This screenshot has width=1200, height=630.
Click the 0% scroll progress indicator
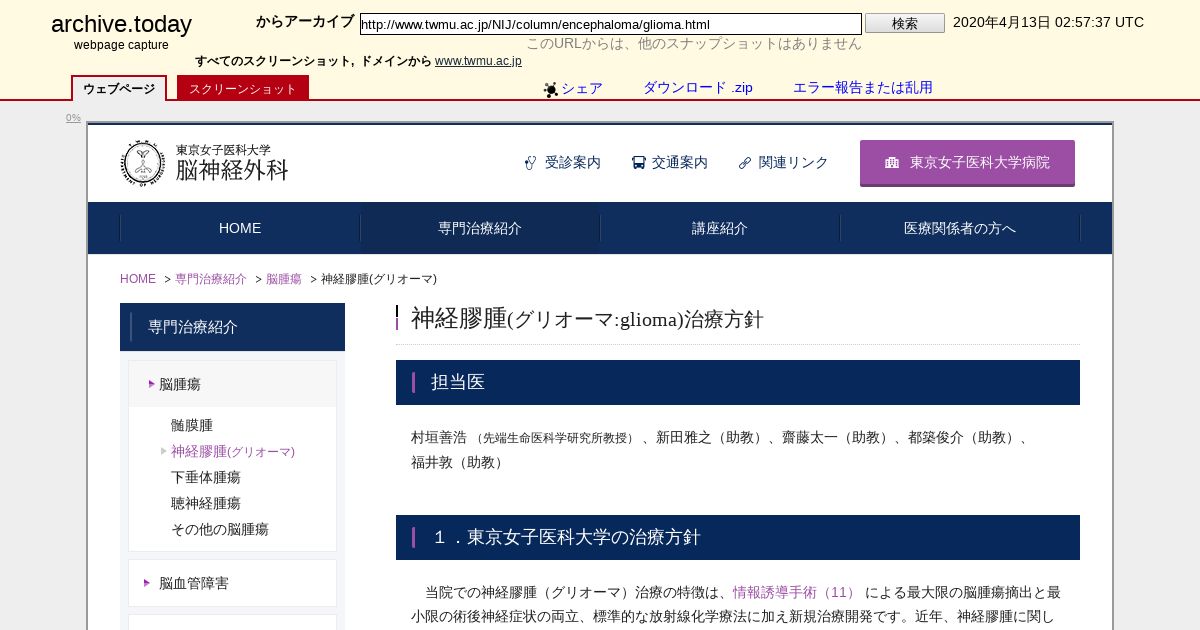[x=74, y=118]
